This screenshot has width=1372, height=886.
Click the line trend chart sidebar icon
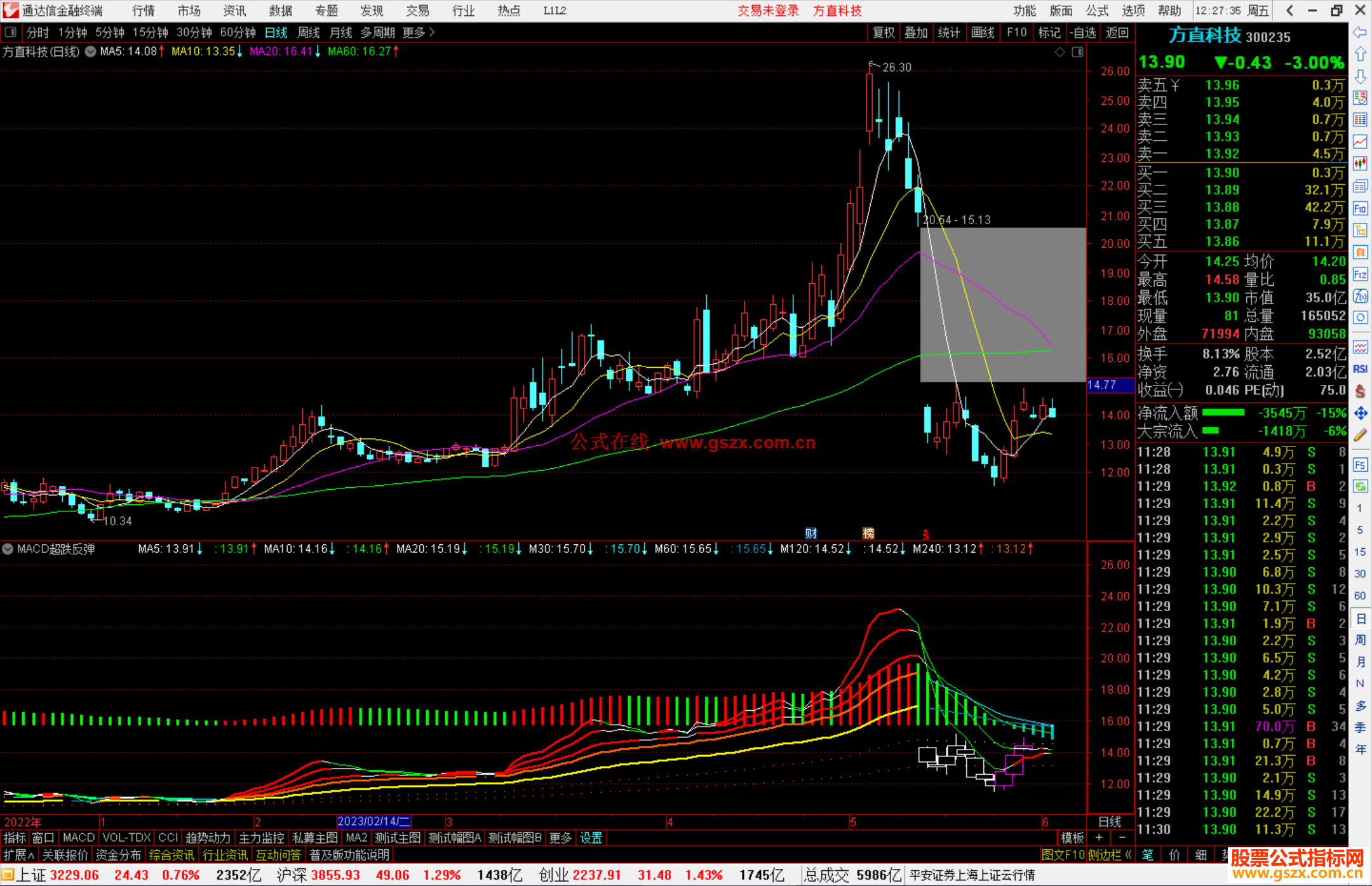[x=1360, y=142]
